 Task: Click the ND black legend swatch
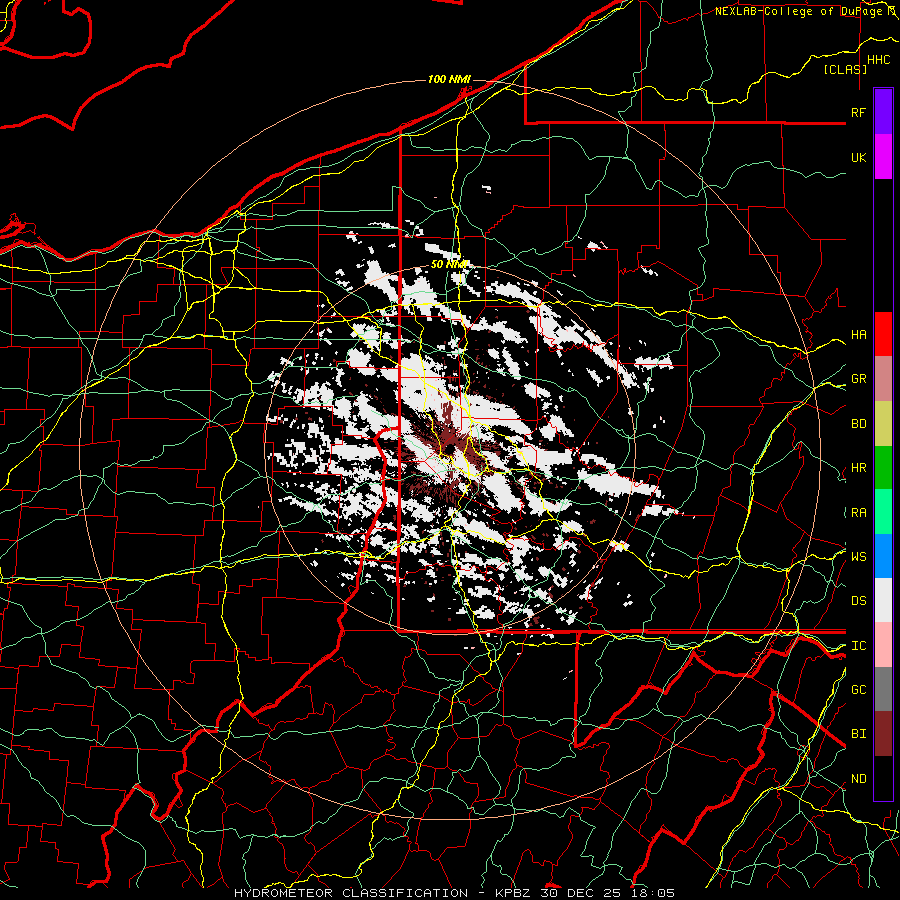point(883,778)
